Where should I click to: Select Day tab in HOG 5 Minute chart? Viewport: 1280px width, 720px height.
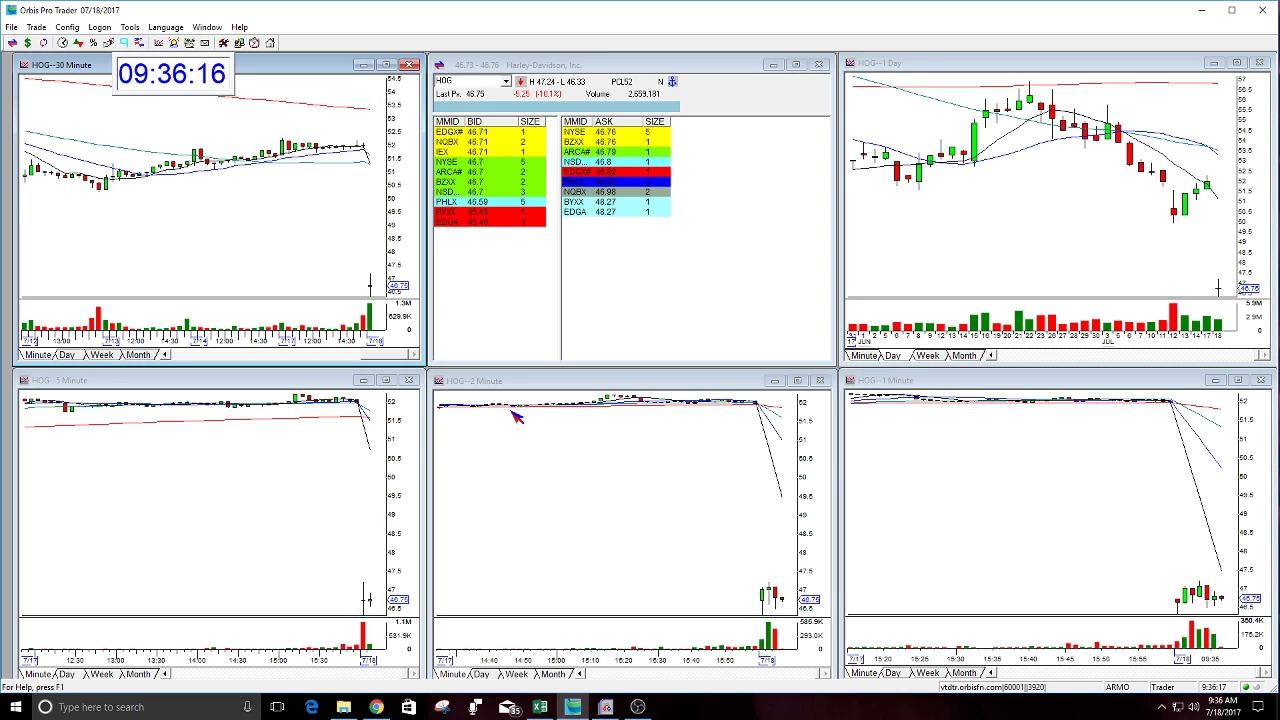[67, 674]
